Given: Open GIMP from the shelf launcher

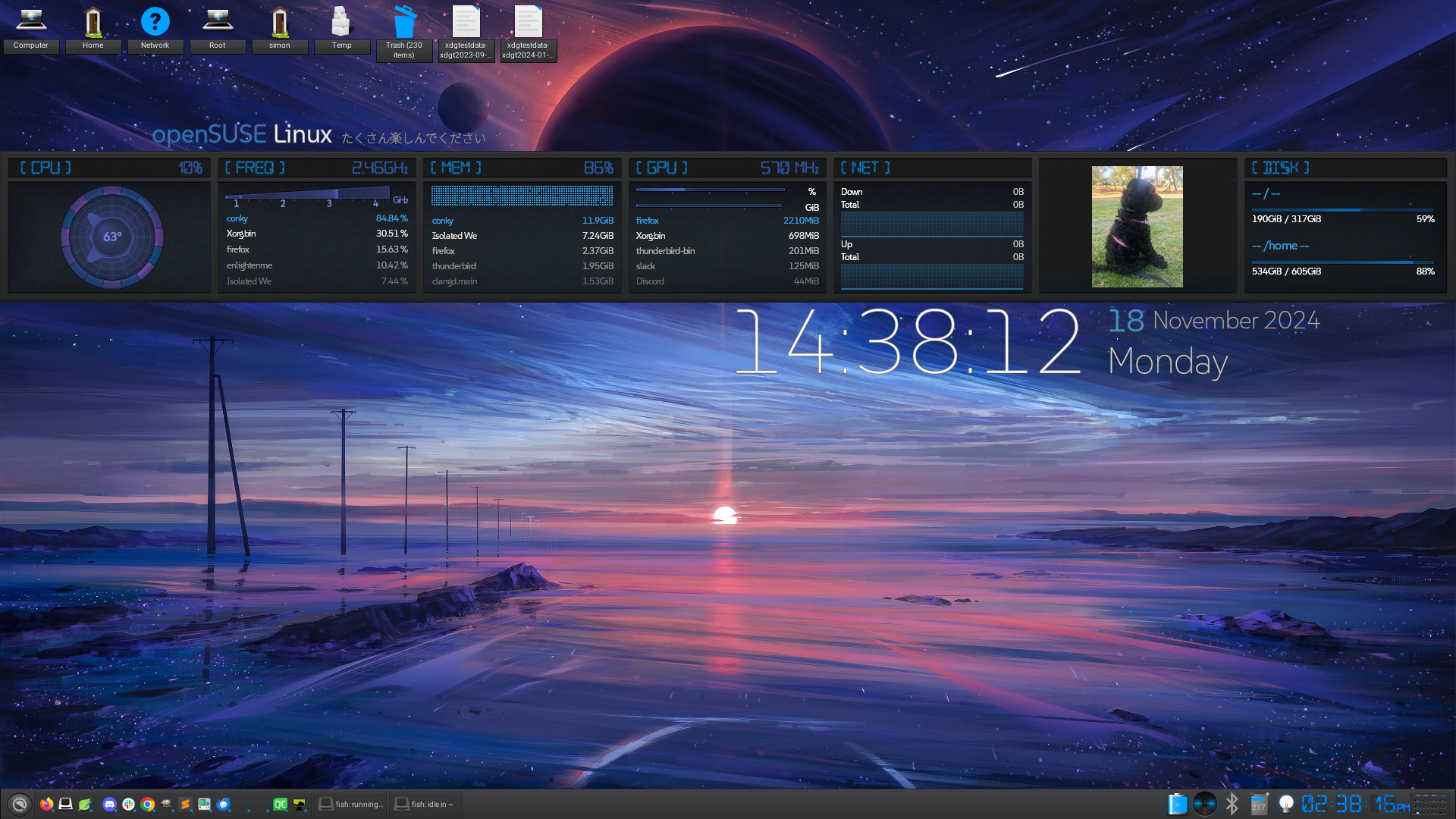Looking at the screenshot, I should click(166, 804).
